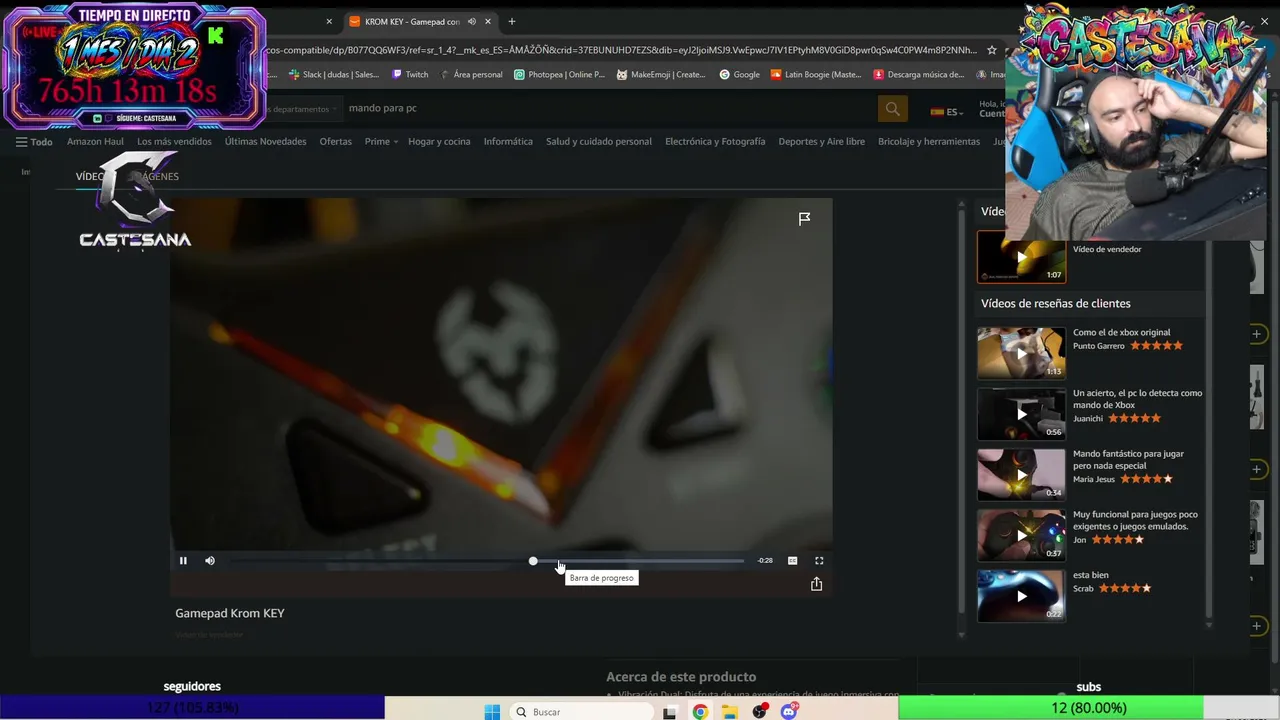This screenshot has width=1280, height=720.
Task: Open a new browser tab
Action: (511, 21)
